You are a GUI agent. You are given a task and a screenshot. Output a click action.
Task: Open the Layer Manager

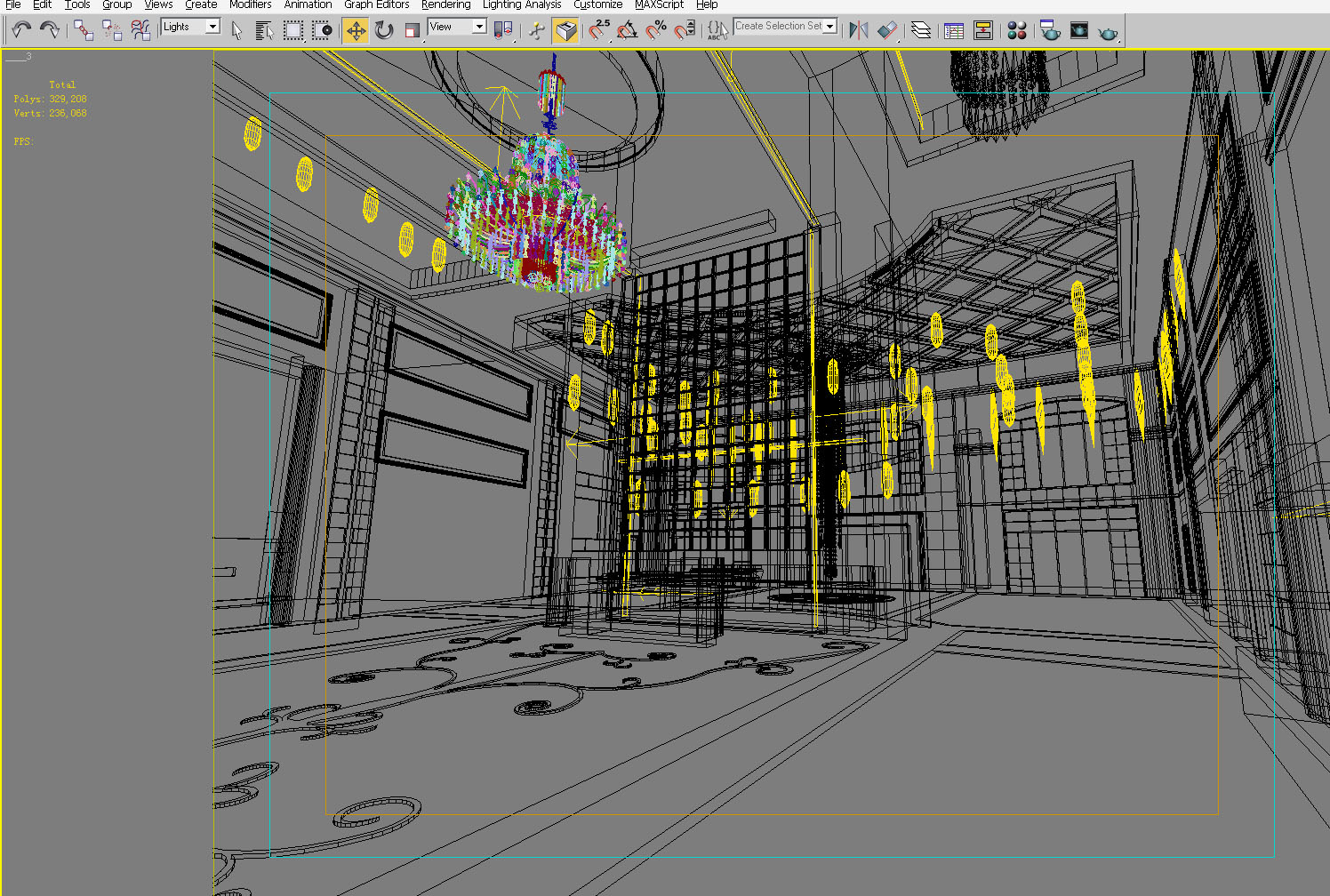(921, 29)
